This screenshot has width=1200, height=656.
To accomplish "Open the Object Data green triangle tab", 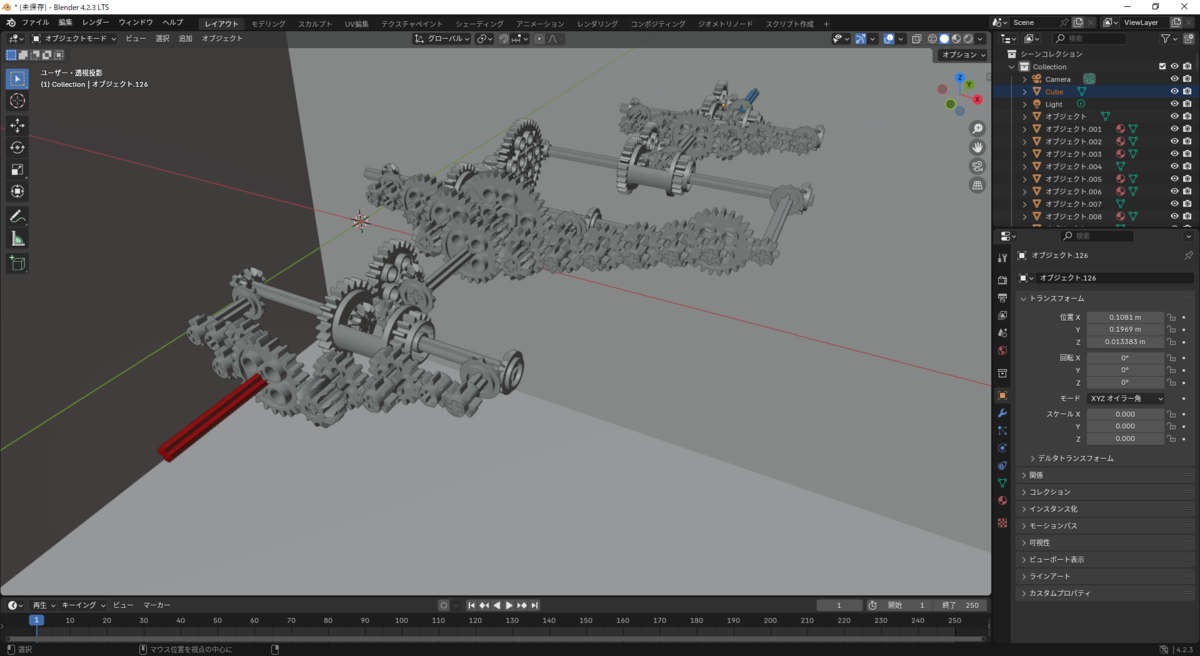I will pos(1002,483).
